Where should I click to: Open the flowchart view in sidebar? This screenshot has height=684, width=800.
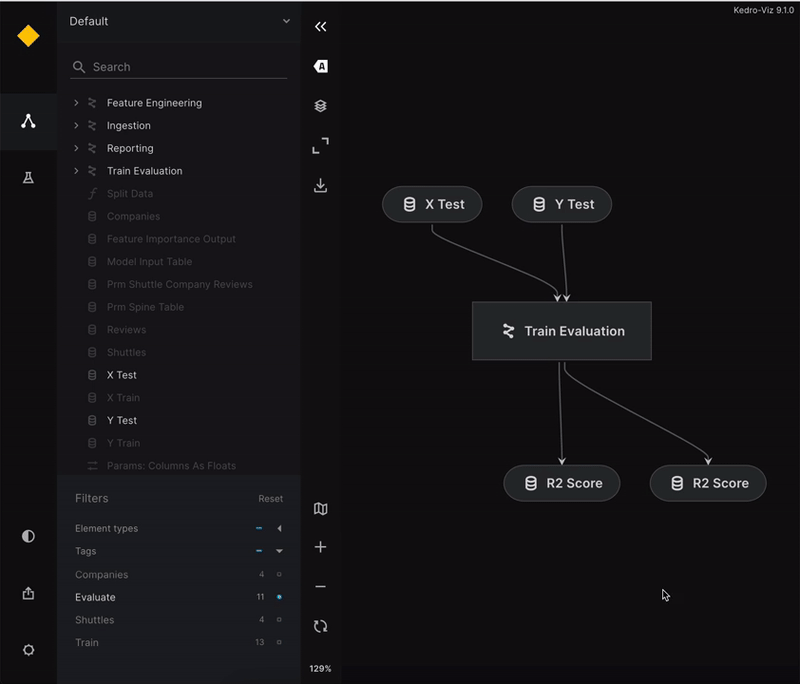[28, 122]
